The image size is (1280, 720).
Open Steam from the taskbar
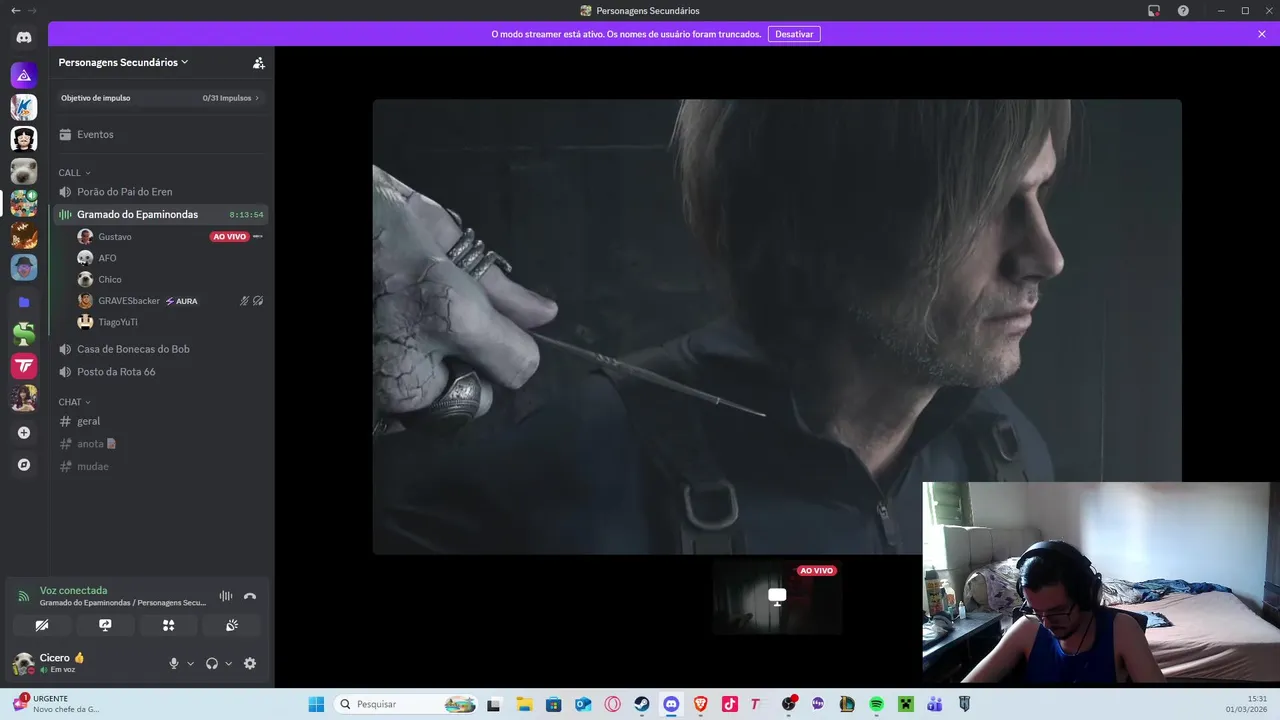(x=642, y=704)
